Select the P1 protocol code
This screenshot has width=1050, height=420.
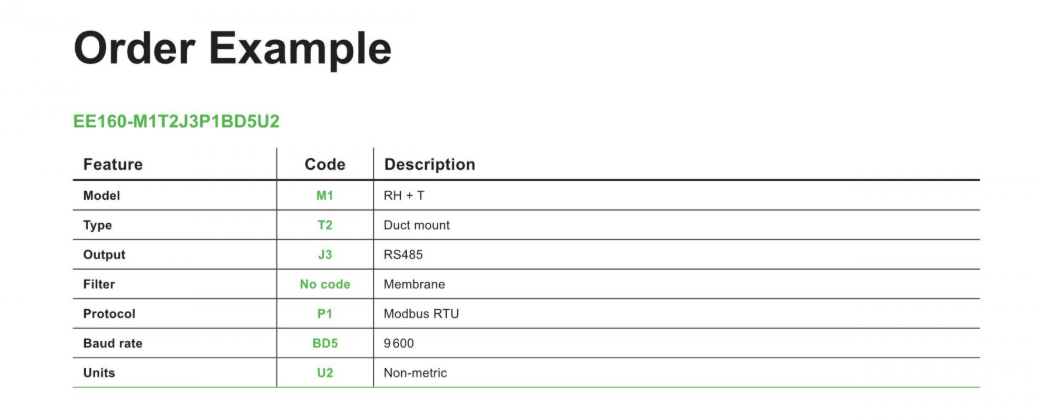pyautogui.click(x=325, y=314)
